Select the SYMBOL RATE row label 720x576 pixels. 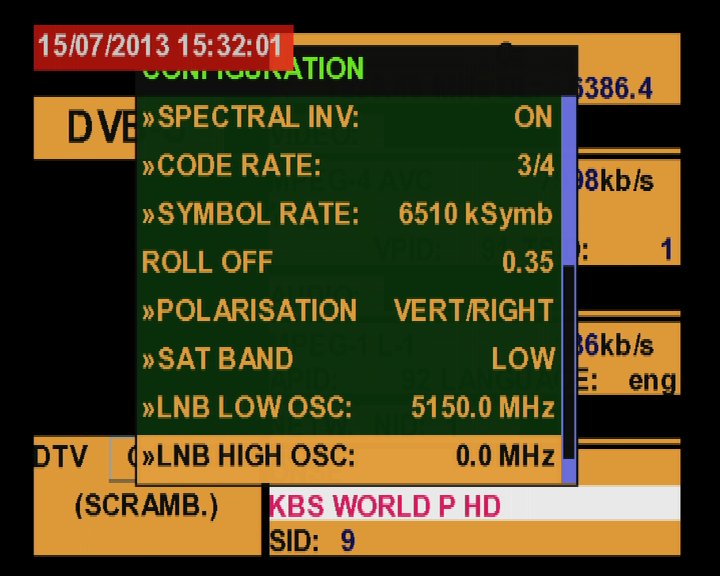pos(249,213)
